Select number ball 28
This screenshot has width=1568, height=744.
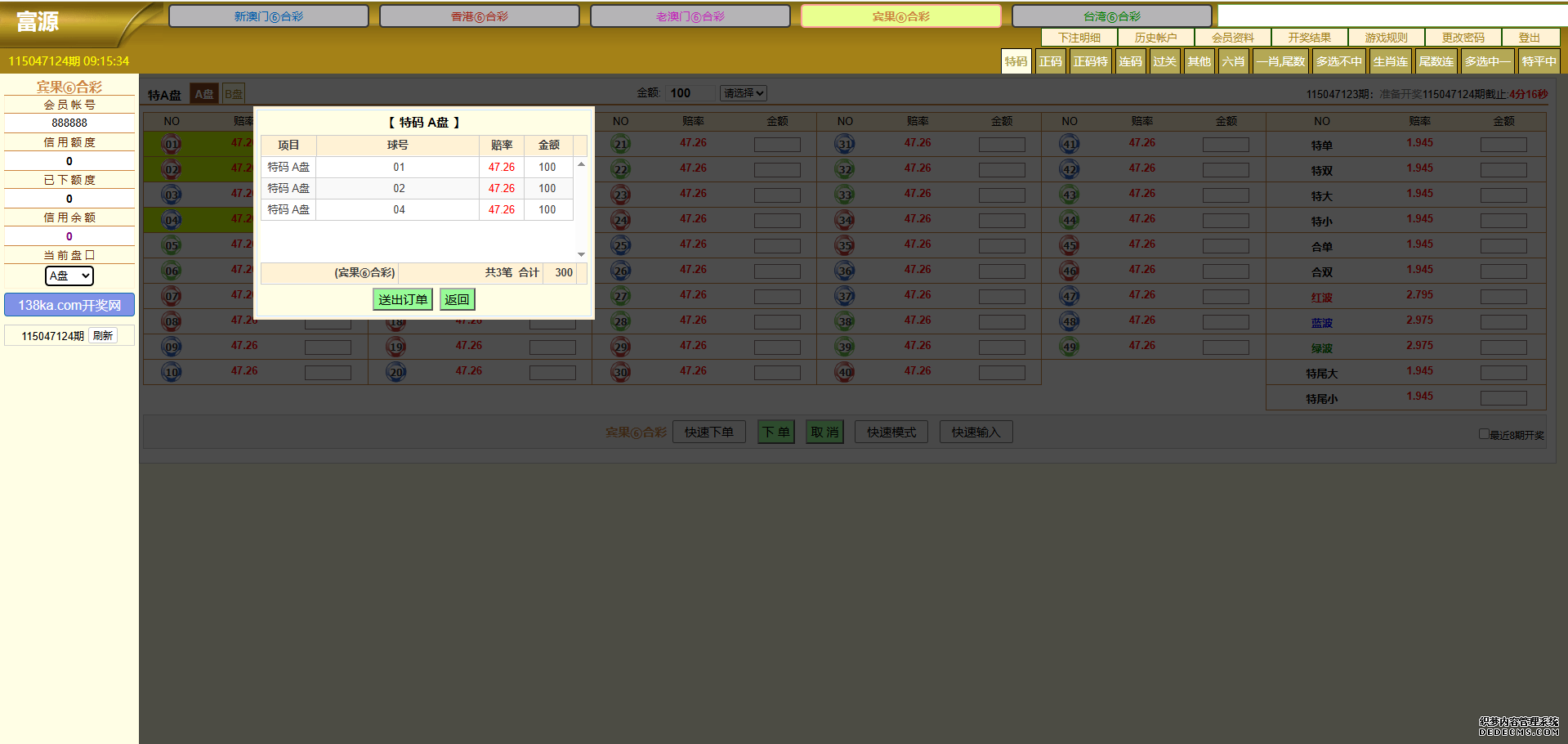pos(621,322)
